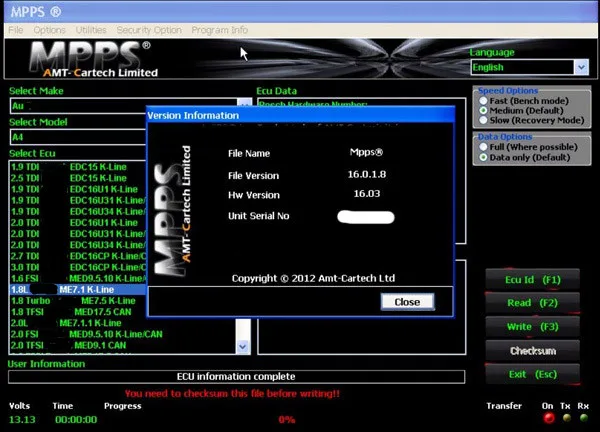This screenshot has width=600, height=432.
Task: Click the Write (F3) button
Action: [x=532, y=327]
